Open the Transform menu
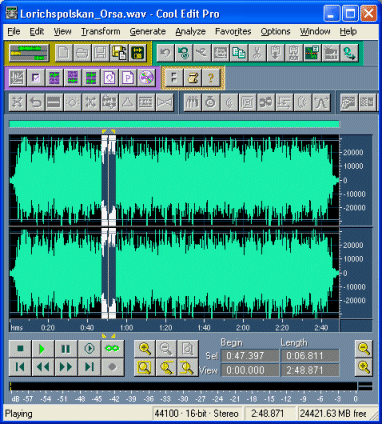This screenshot has width=382, height=424. point(101,32)
